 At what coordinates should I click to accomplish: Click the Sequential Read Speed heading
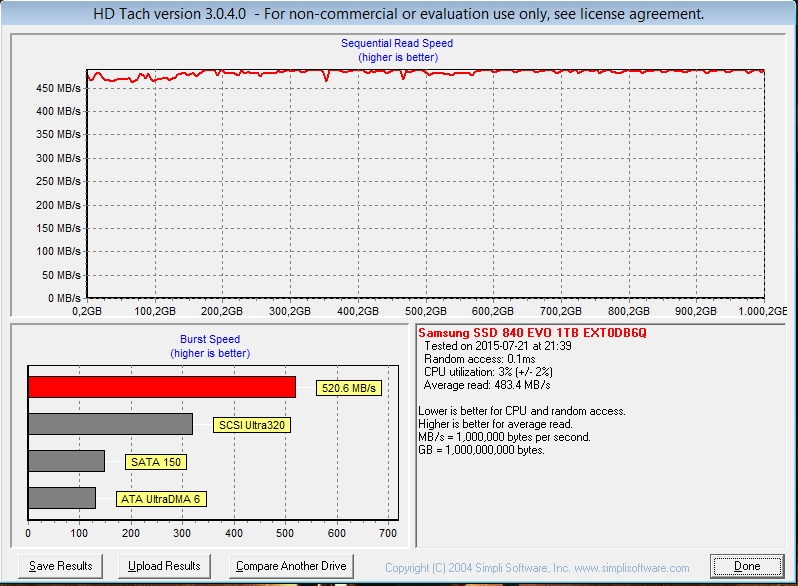[x=397, y=43]
